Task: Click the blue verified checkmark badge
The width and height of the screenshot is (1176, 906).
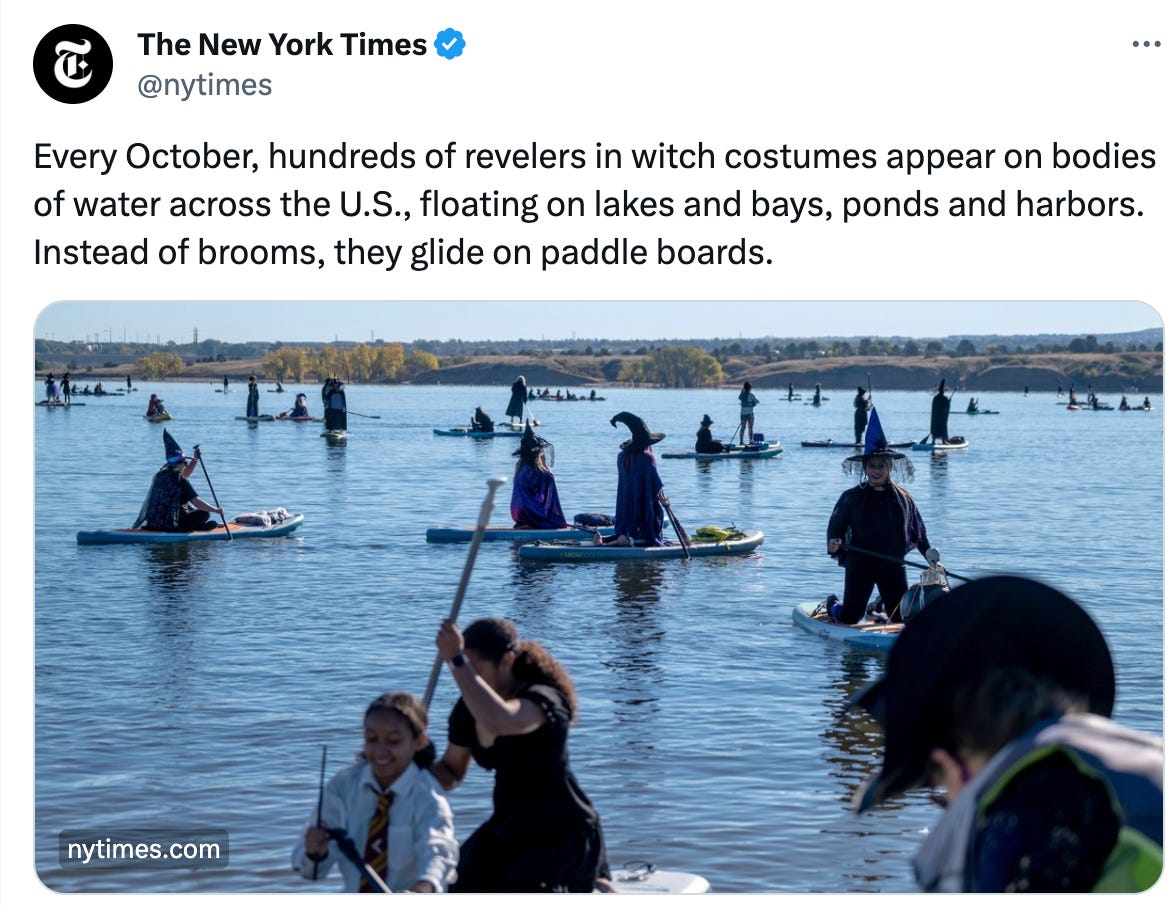Action: tap(450, 44)
